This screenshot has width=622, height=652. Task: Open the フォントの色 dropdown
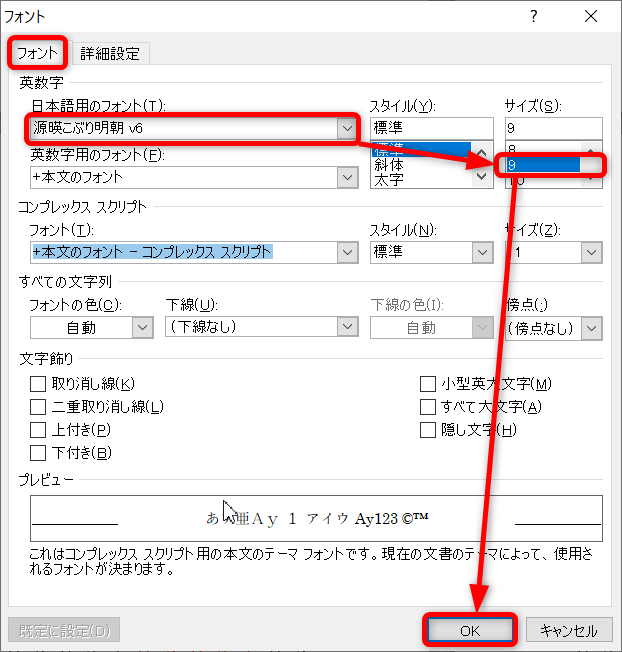(x=141, y=327)
